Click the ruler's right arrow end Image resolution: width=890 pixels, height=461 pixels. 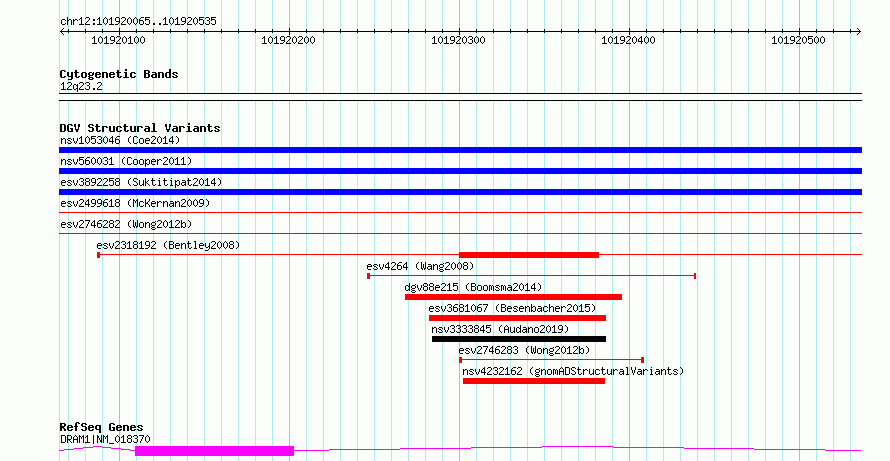(858, 32)
